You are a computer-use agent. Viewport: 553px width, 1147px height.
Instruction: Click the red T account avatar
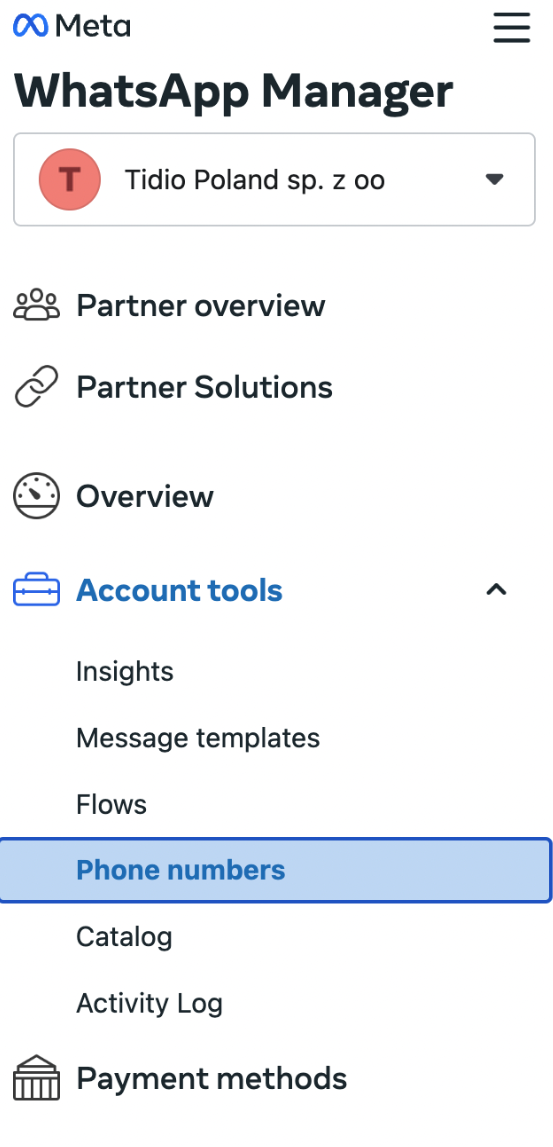tap(69, 179)
